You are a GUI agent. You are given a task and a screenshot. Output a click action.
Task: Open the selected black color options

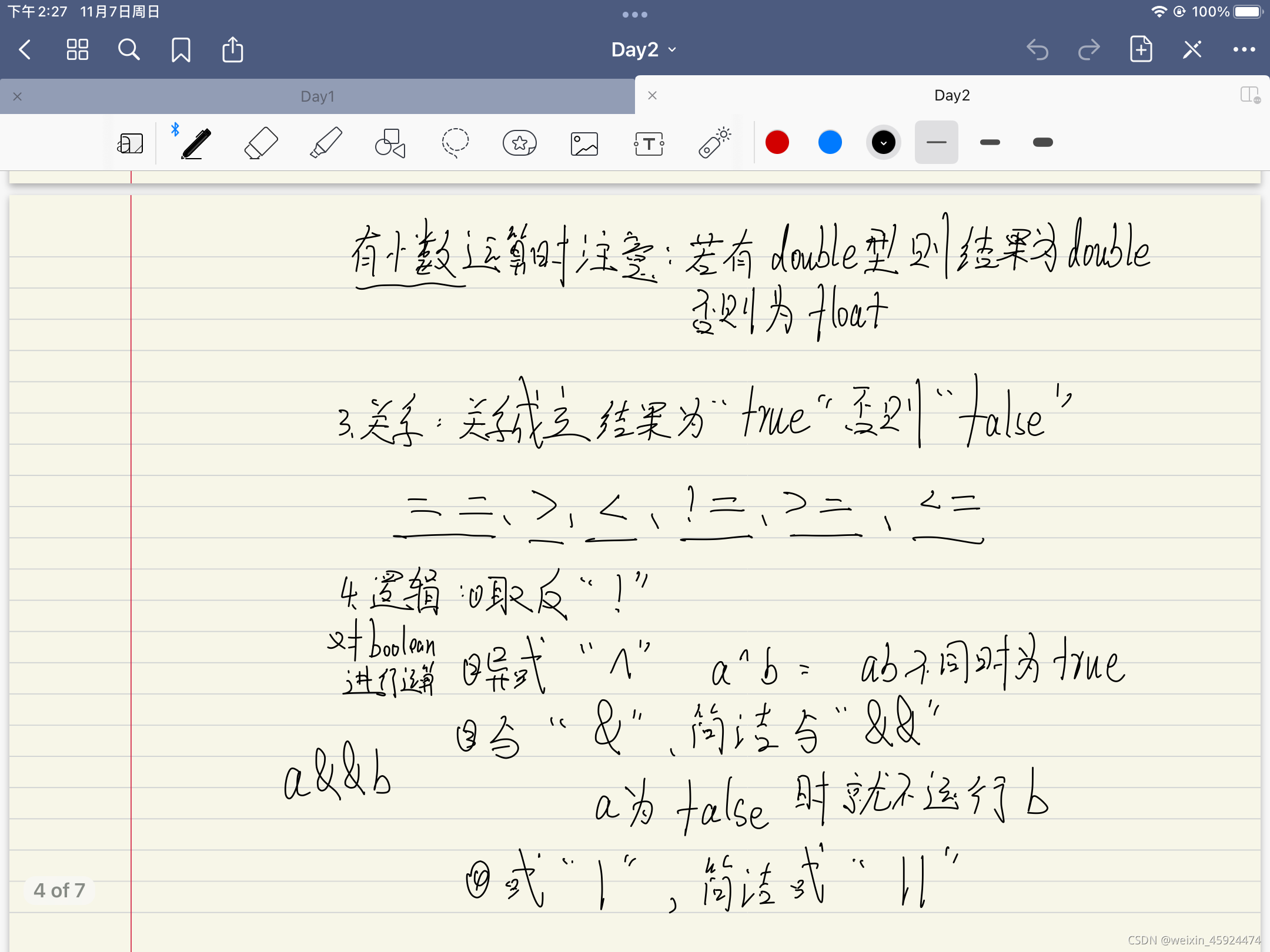[884, 142]
